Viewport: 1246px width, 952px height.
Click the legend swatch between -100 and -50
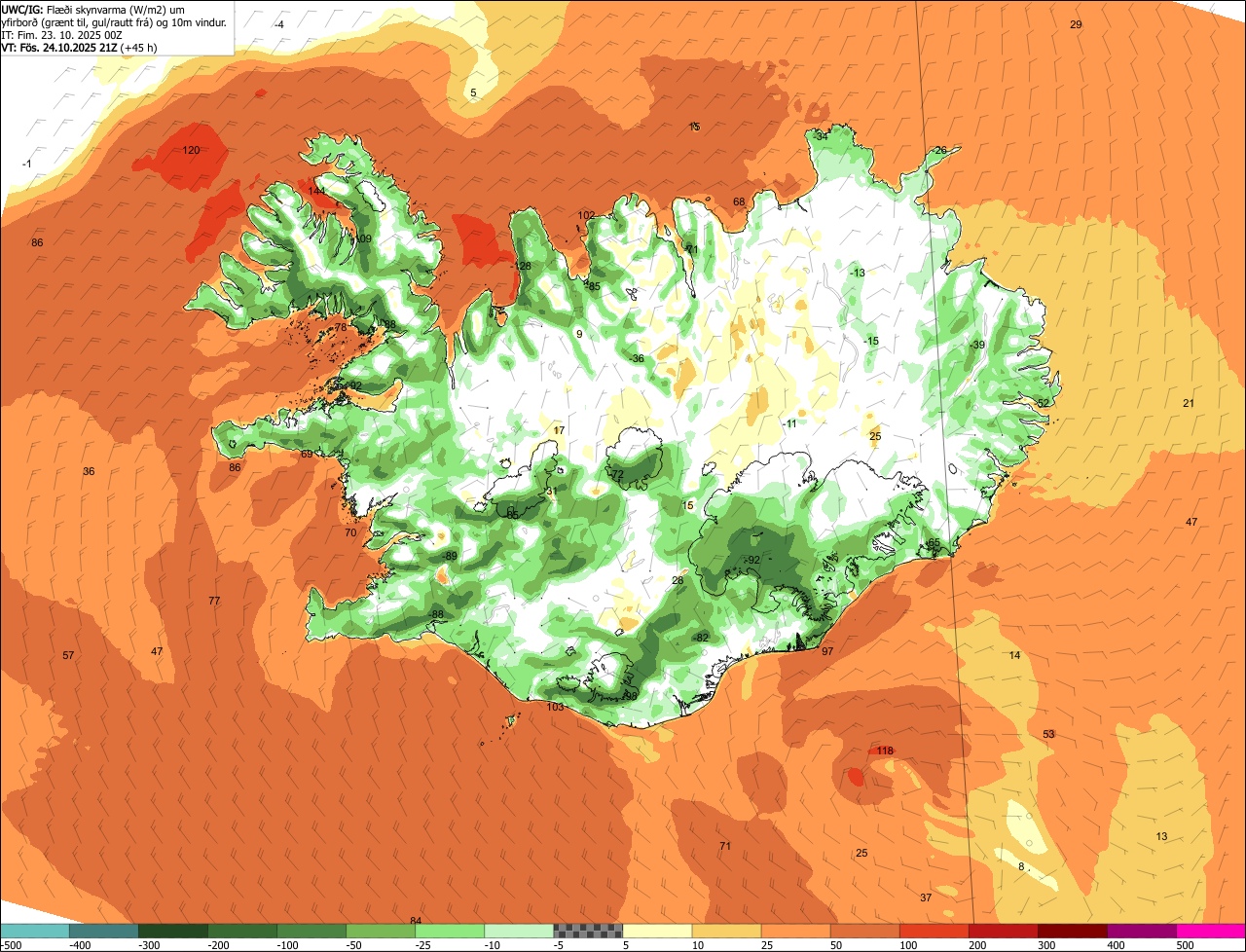coord(311,931)
